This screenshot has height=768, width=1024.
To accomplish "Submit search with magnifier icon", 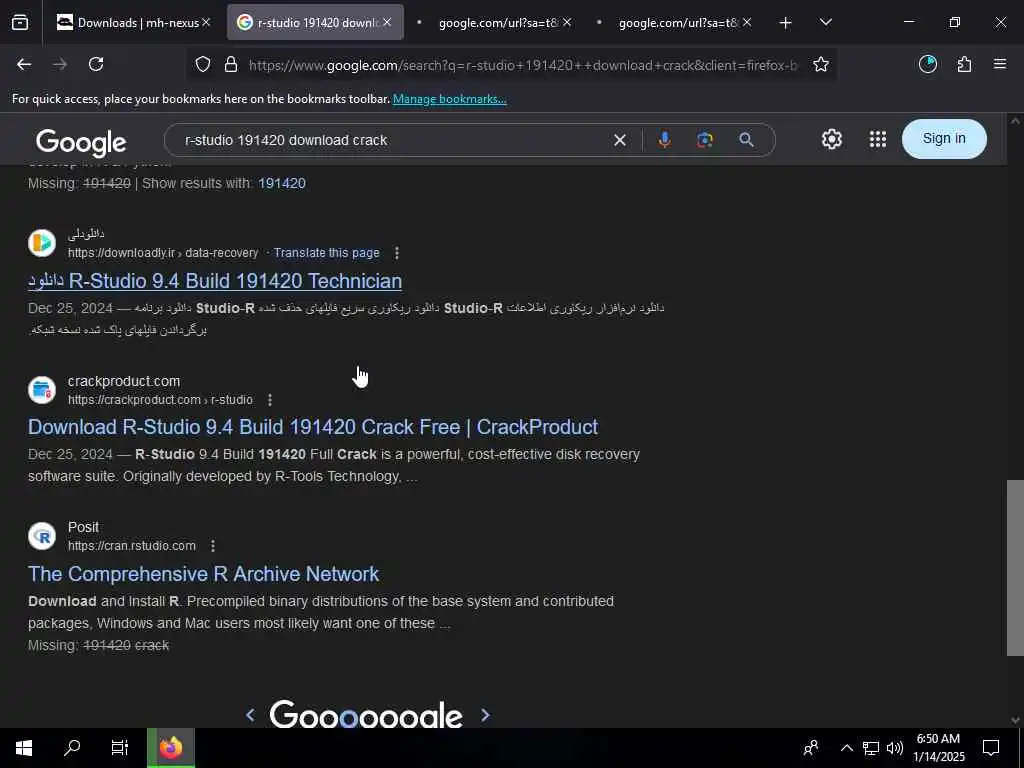I will [x=746, y=140].
